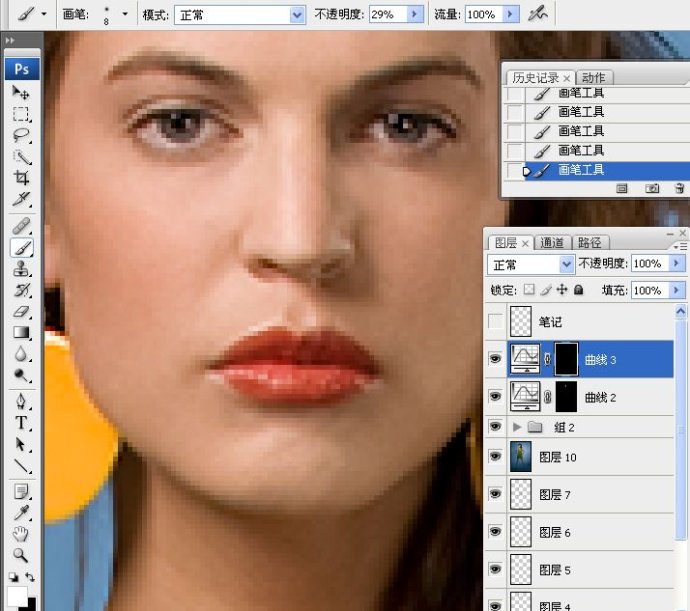Switch to the 通道 tab

click(552, 243)
